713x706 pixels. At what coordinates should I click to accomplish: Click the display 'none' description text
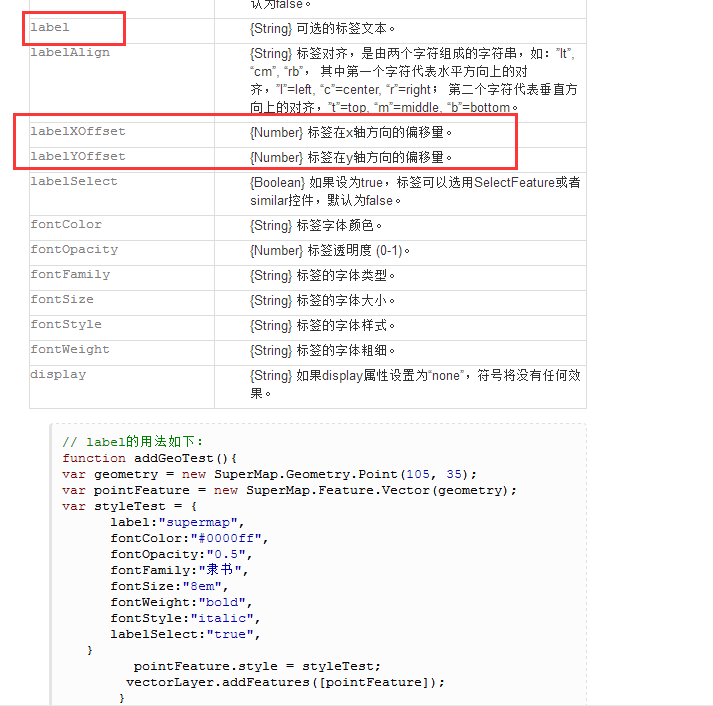(x=415, y=385)
